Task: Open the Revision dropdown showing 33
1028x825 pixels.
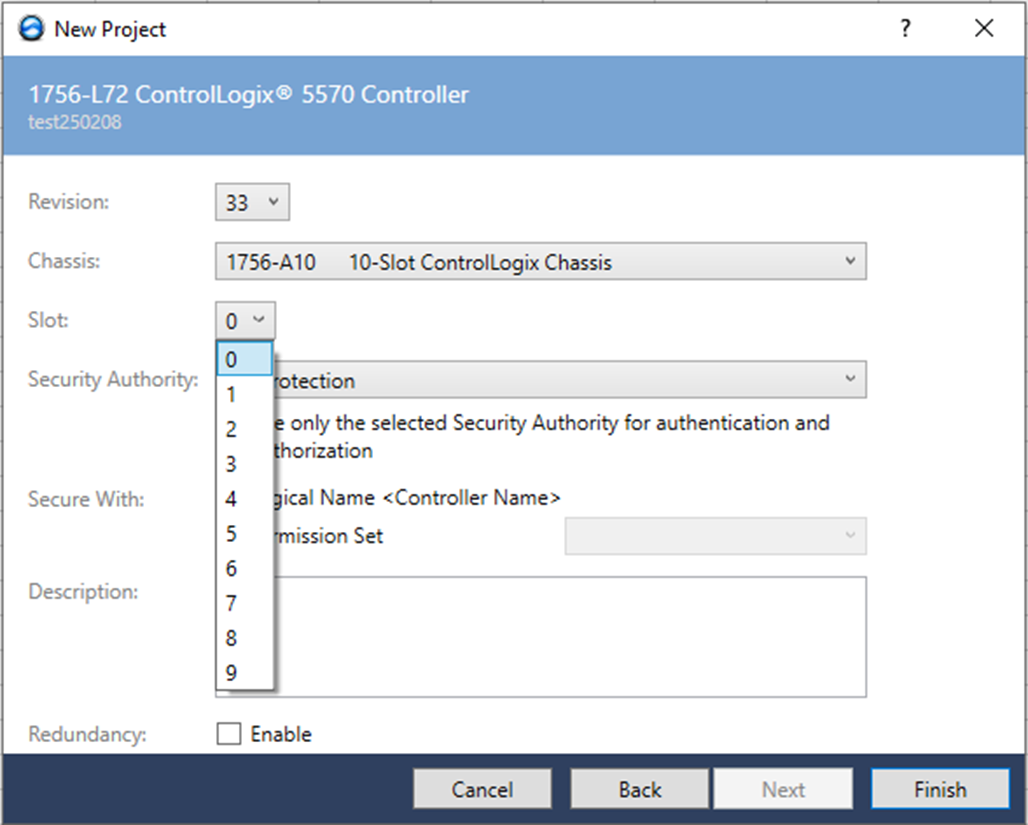Action: tap(252, 202)
